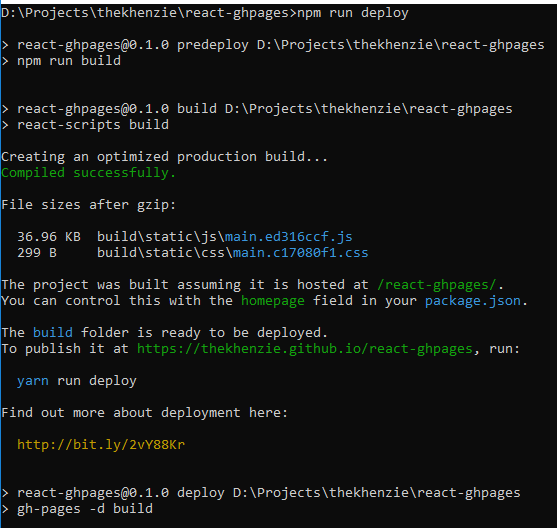Click the 299 B file size
557x528 pixels.
coord(37,253)
